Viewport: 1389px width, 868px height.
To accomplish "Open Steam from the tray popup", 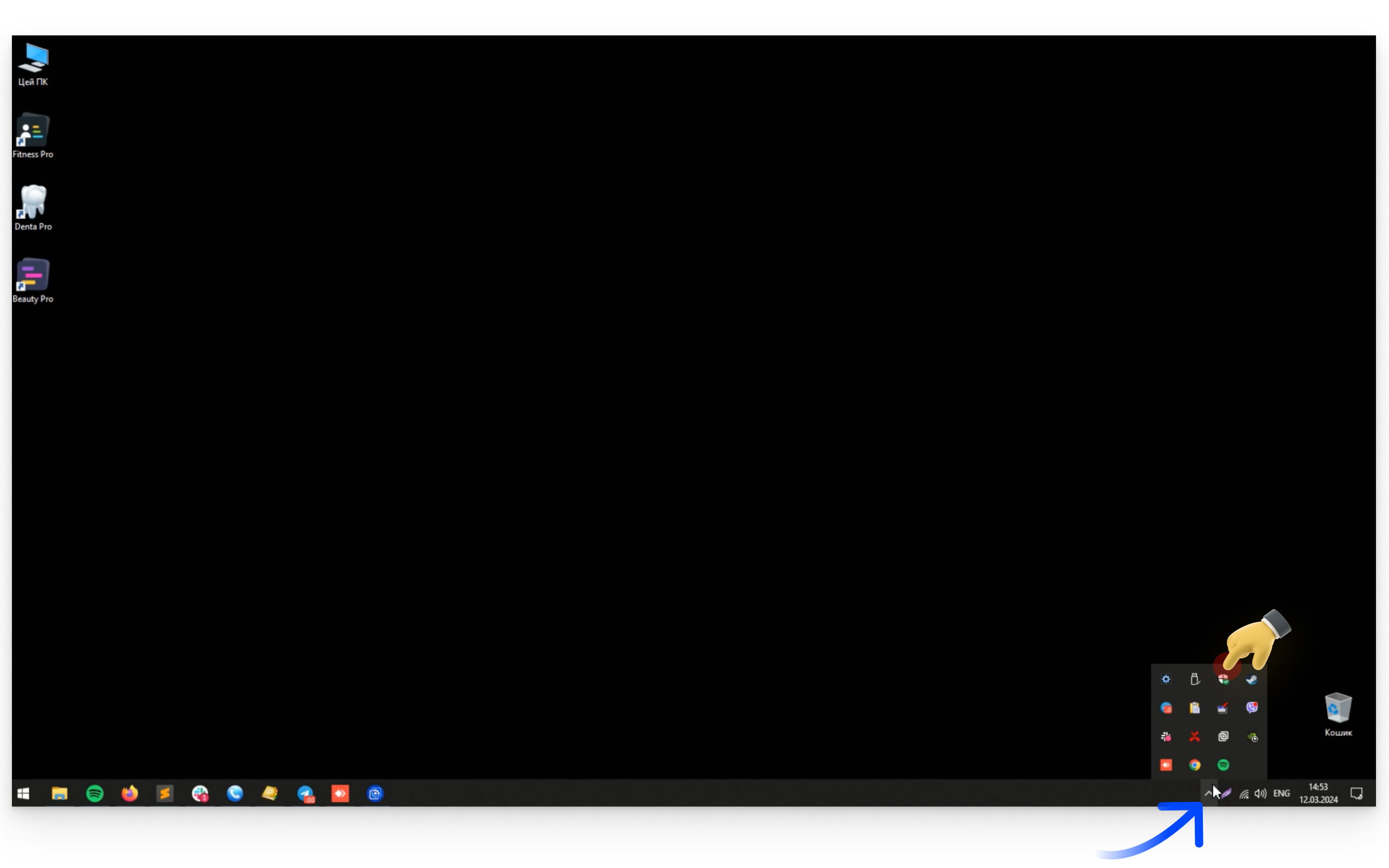I will click(1252, 679).
